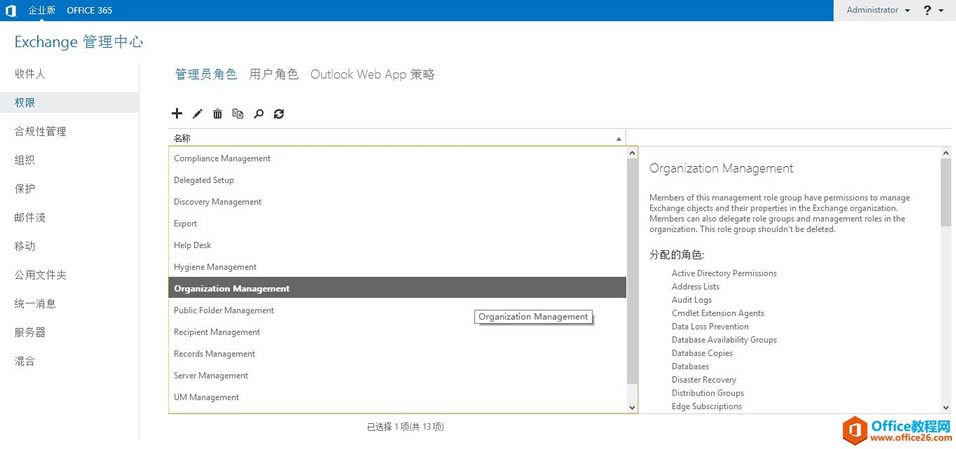Open the Administrator account dropdown

coord(878,10)
